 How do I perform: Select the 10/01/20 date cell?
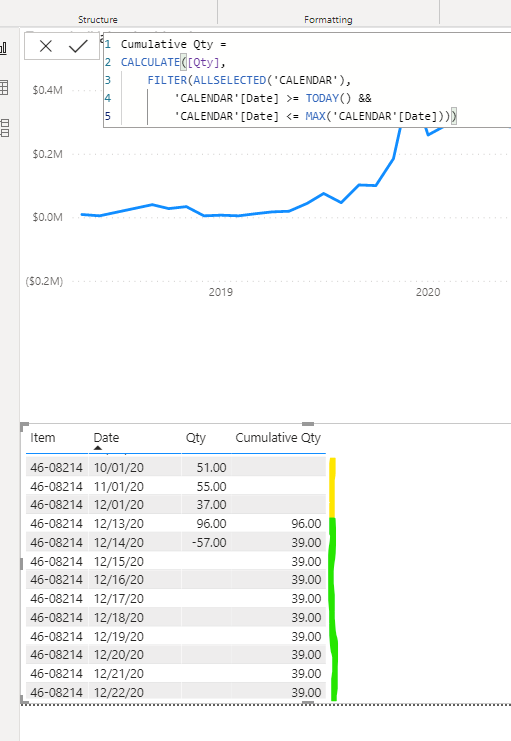[x=119, y=467]
